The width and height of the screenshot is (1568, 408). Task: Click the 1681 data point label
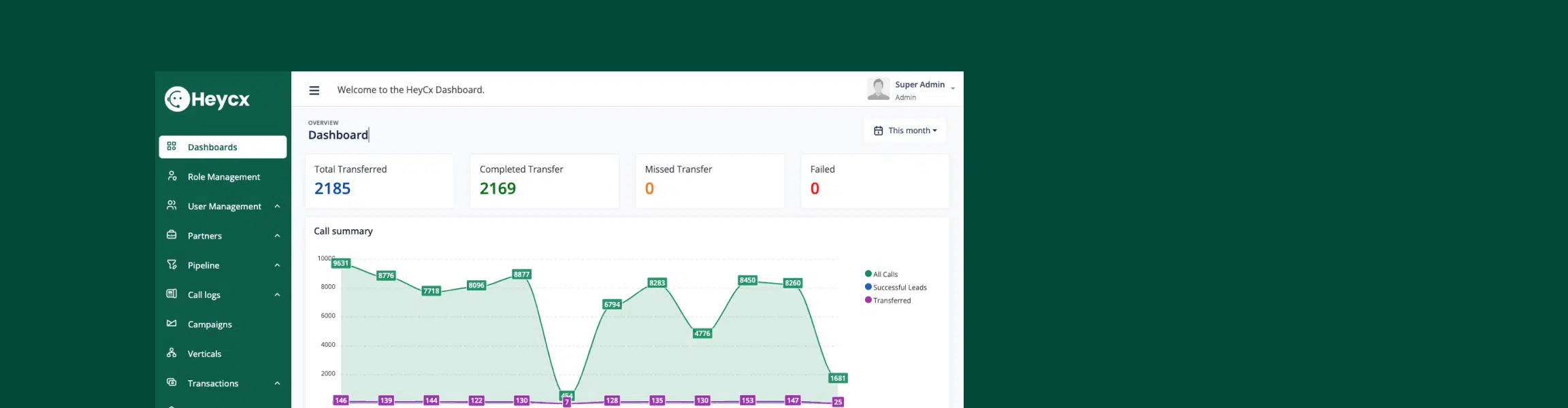click(838, 378)
